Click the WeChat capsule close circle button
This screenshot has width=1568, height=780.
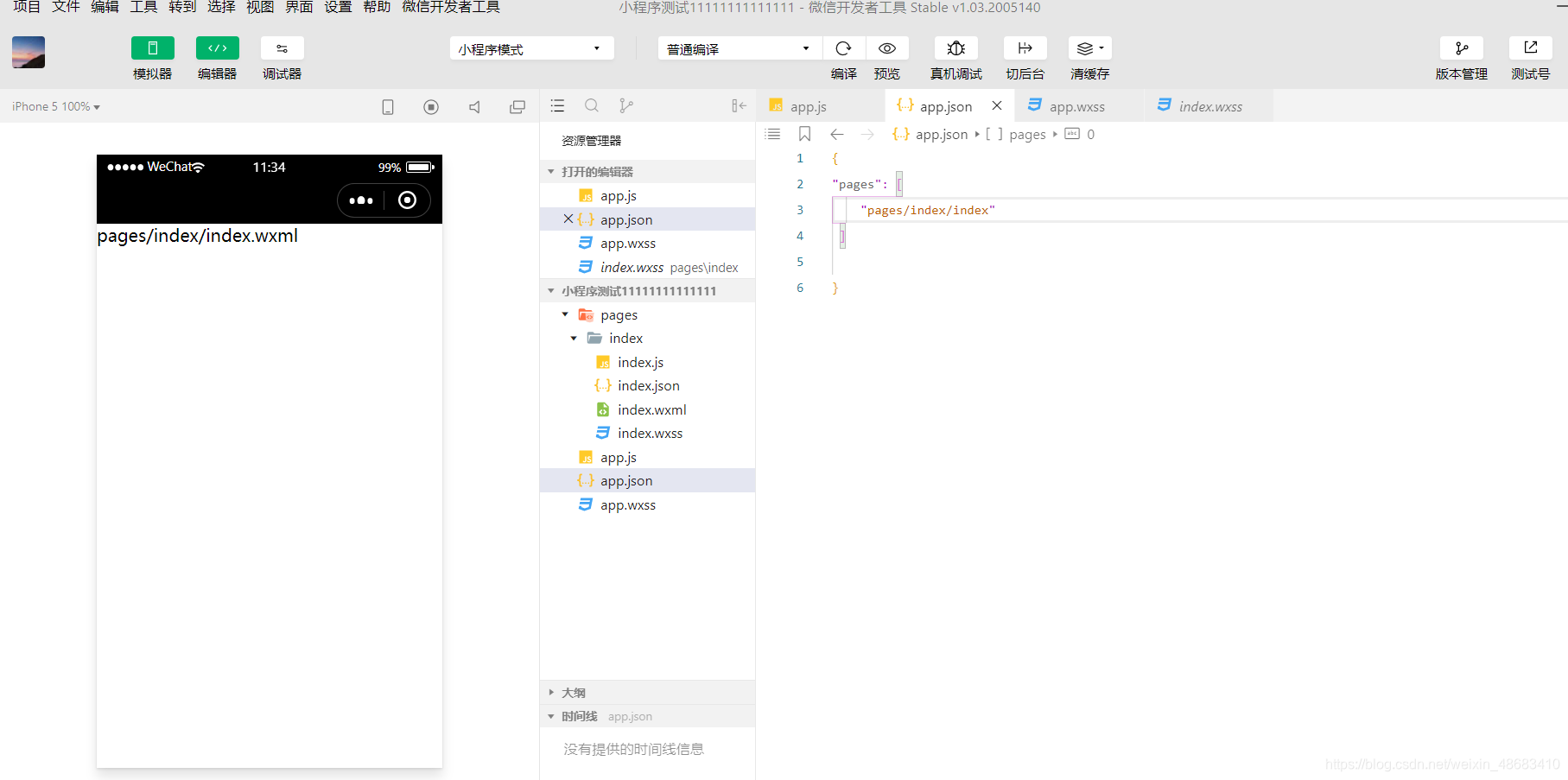tap(407, 200)
